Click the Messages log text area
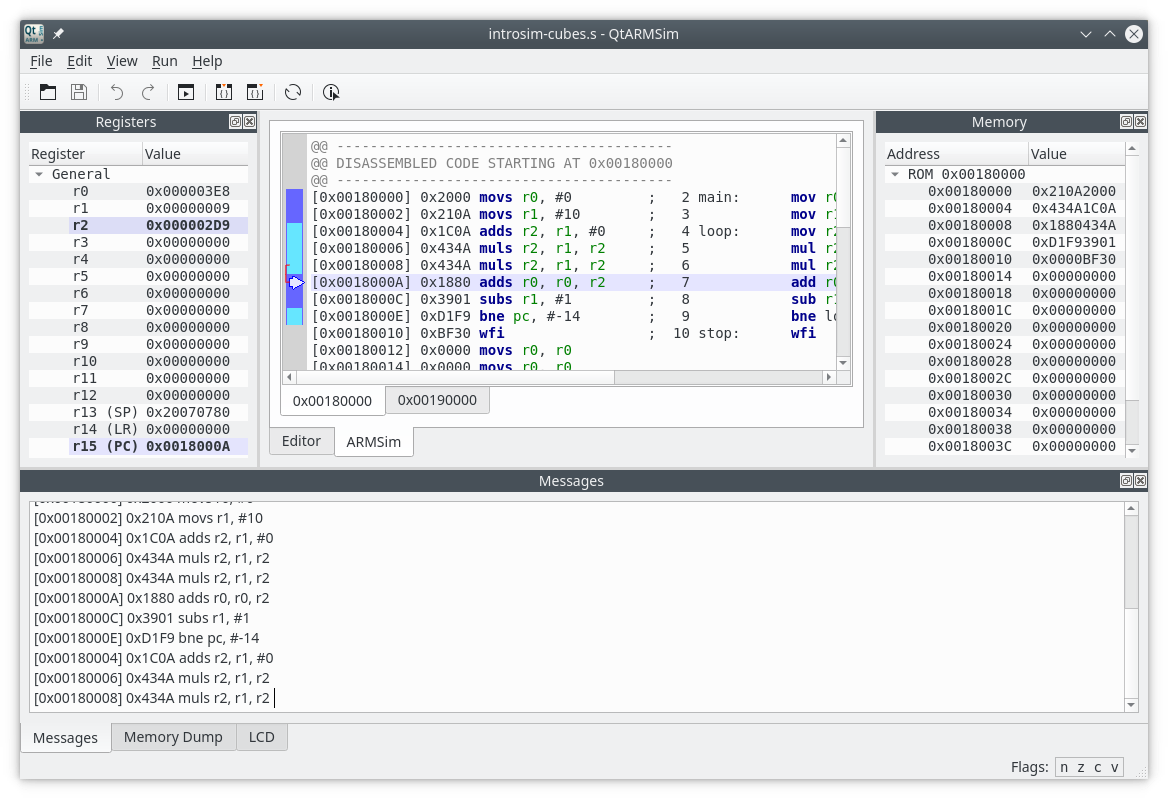Screen dimensions: 1168x799 577,607
